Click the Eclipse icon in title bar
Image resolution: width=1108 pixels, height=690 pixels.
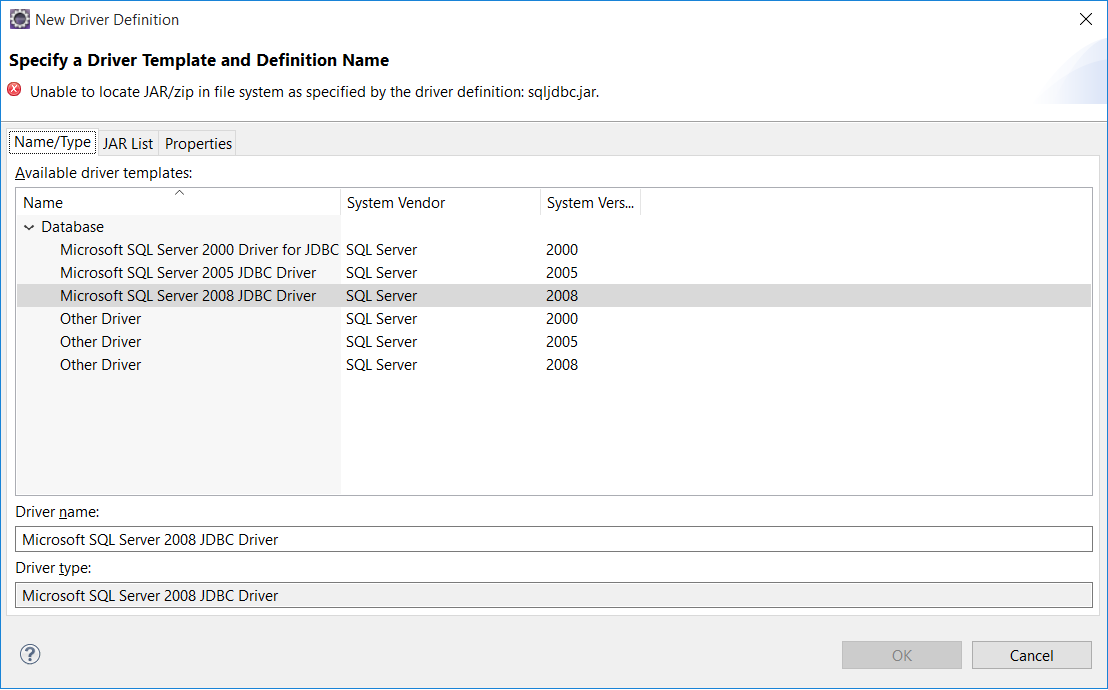pos(20,19)
